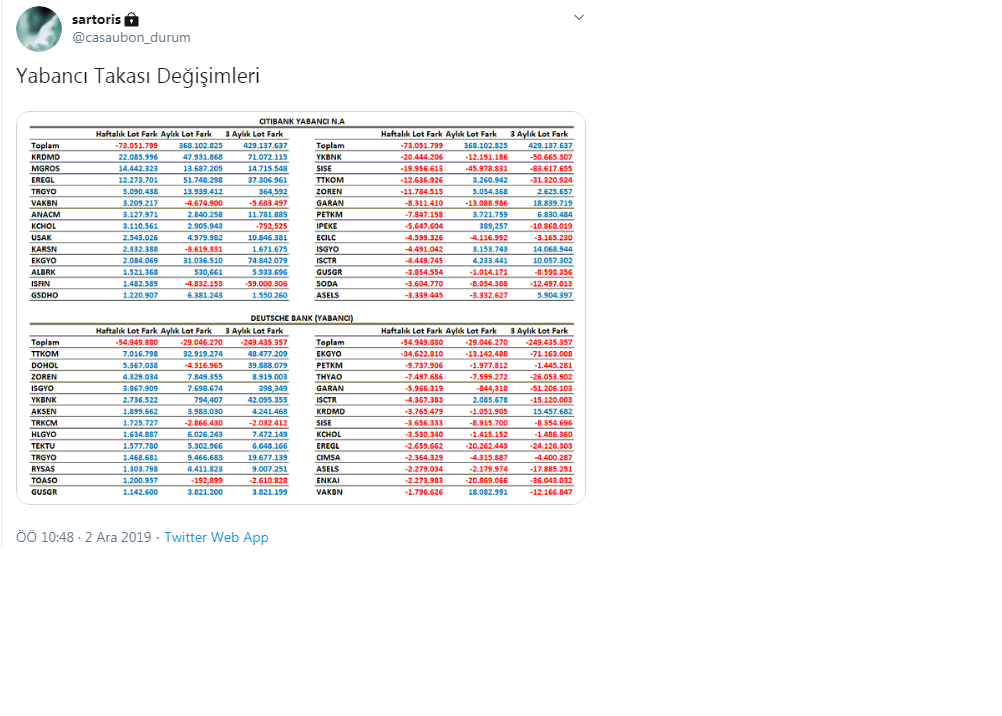Select the DOHOL row label
Screen dimensions: 1002x716
click(x=45, y=365)
